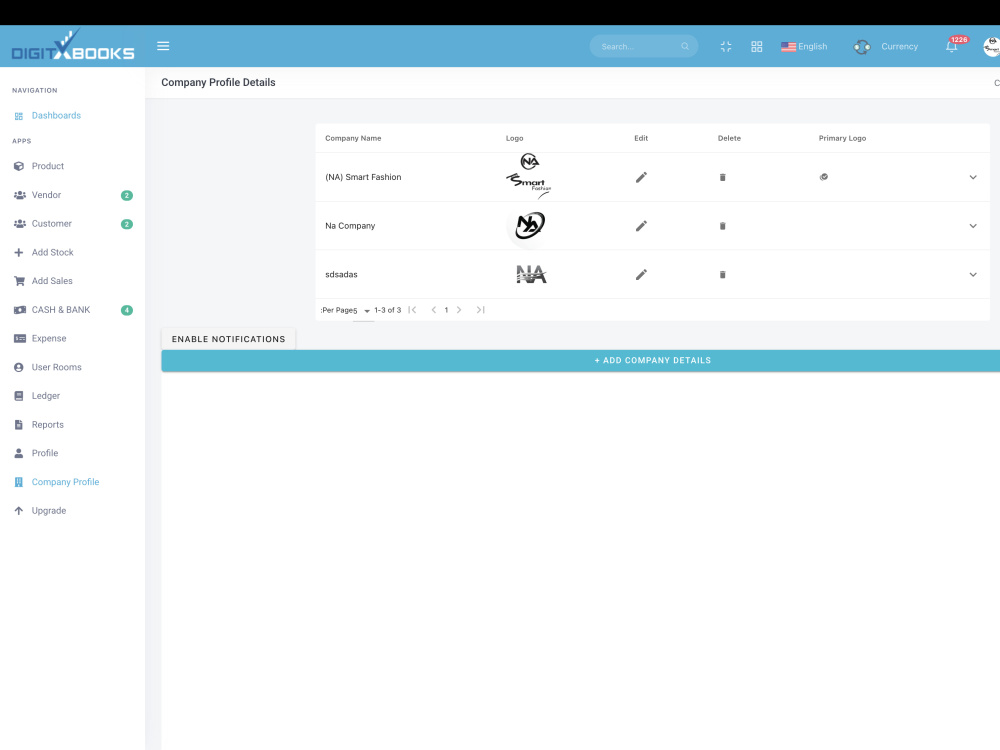Delete the sdsadas company row
Screen dimensions: 1000x750
(x=723, y=274)
